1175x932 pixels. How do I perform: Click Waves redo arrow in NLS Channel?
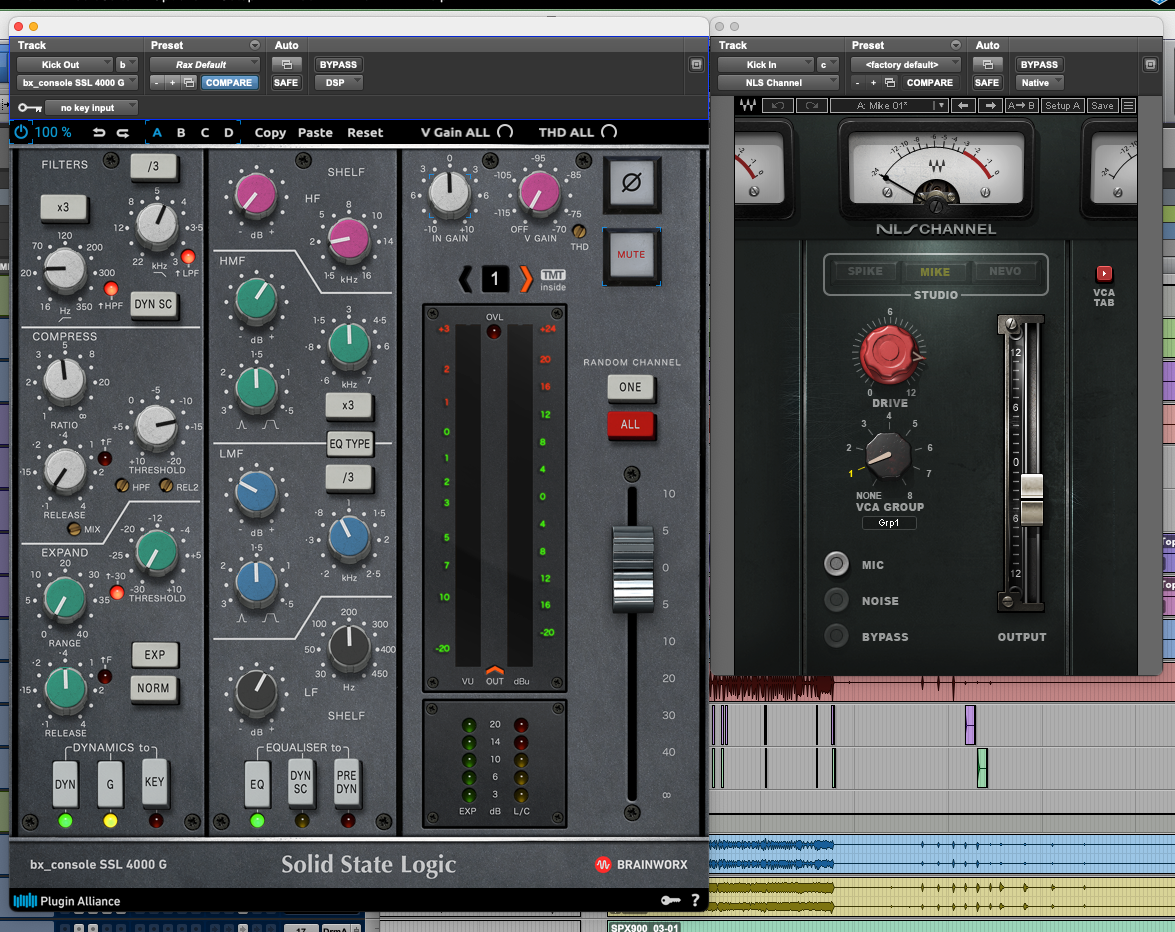(x=812, y=106)
